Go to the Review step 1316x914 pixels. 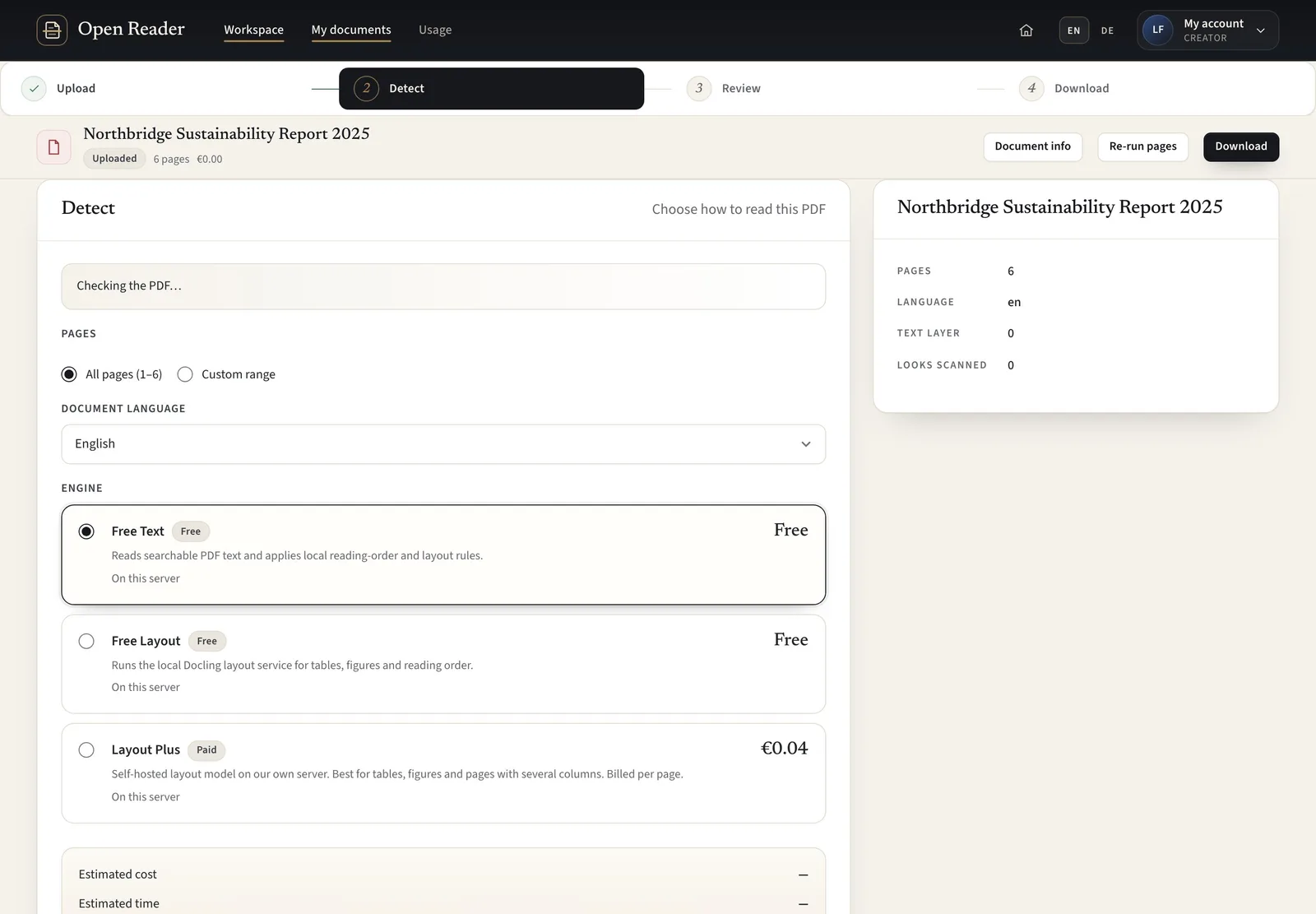tap(741, 88)
